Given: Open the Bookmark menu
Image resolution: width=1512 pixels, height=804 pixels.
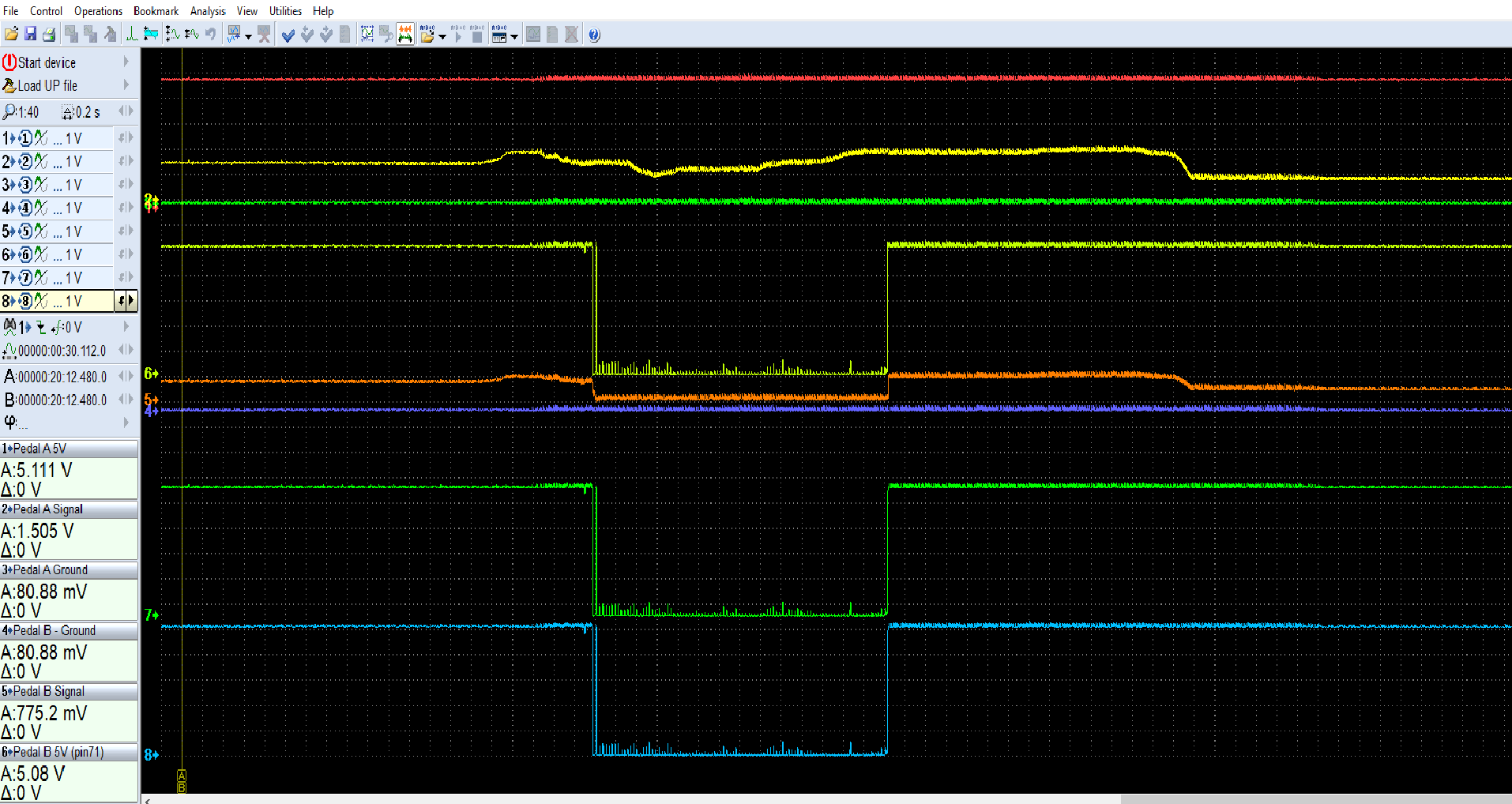Looking at the screenshot, I should (156, 11).
